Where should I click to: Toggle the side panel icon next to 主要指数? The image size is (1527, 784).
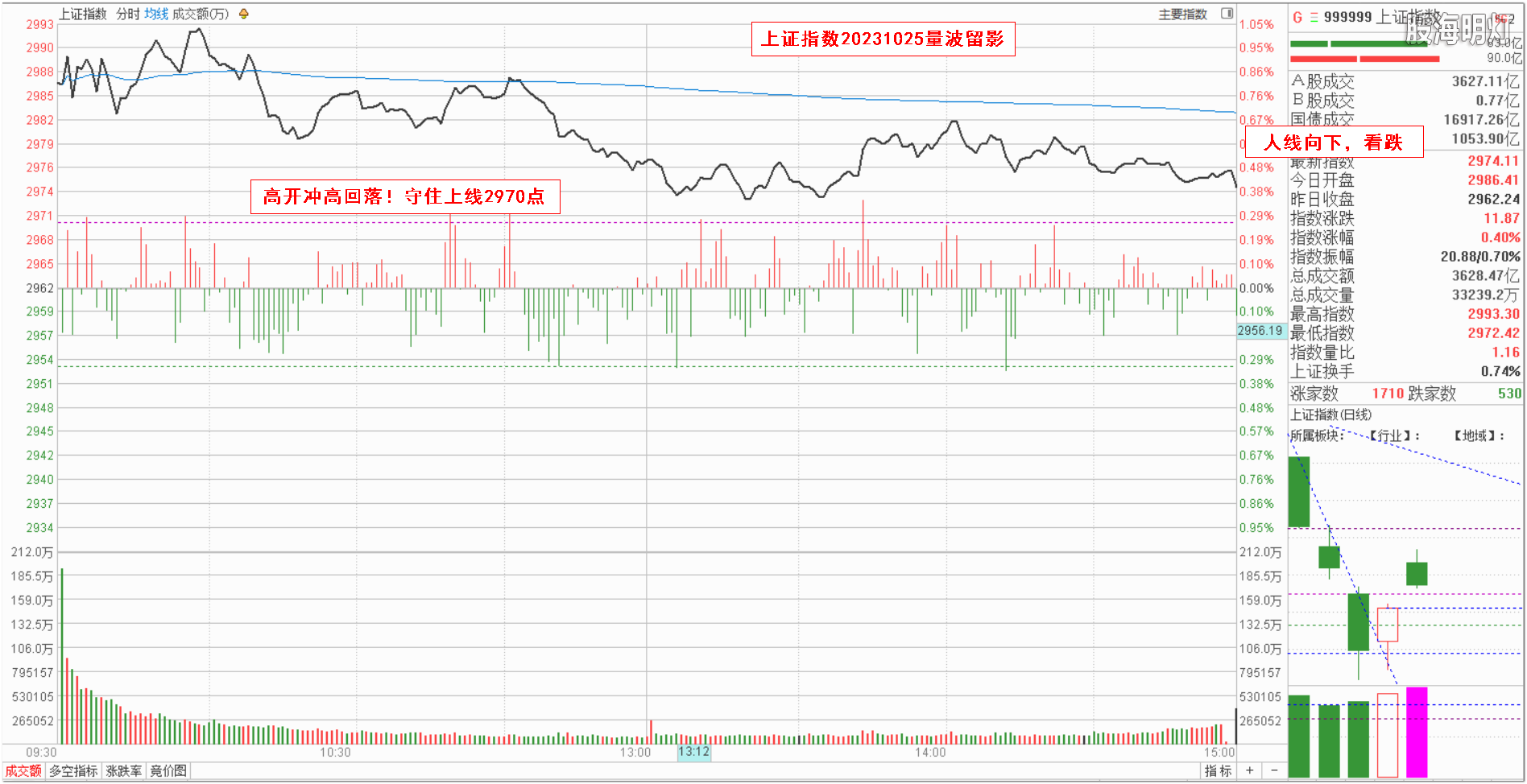[x=1227, y=13]
